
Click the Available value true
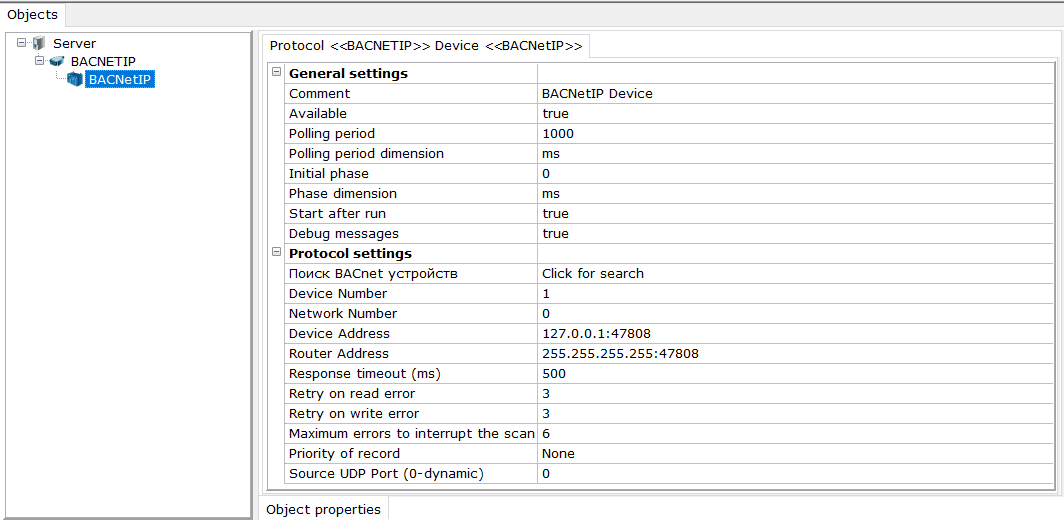click(x=795, y=114)
